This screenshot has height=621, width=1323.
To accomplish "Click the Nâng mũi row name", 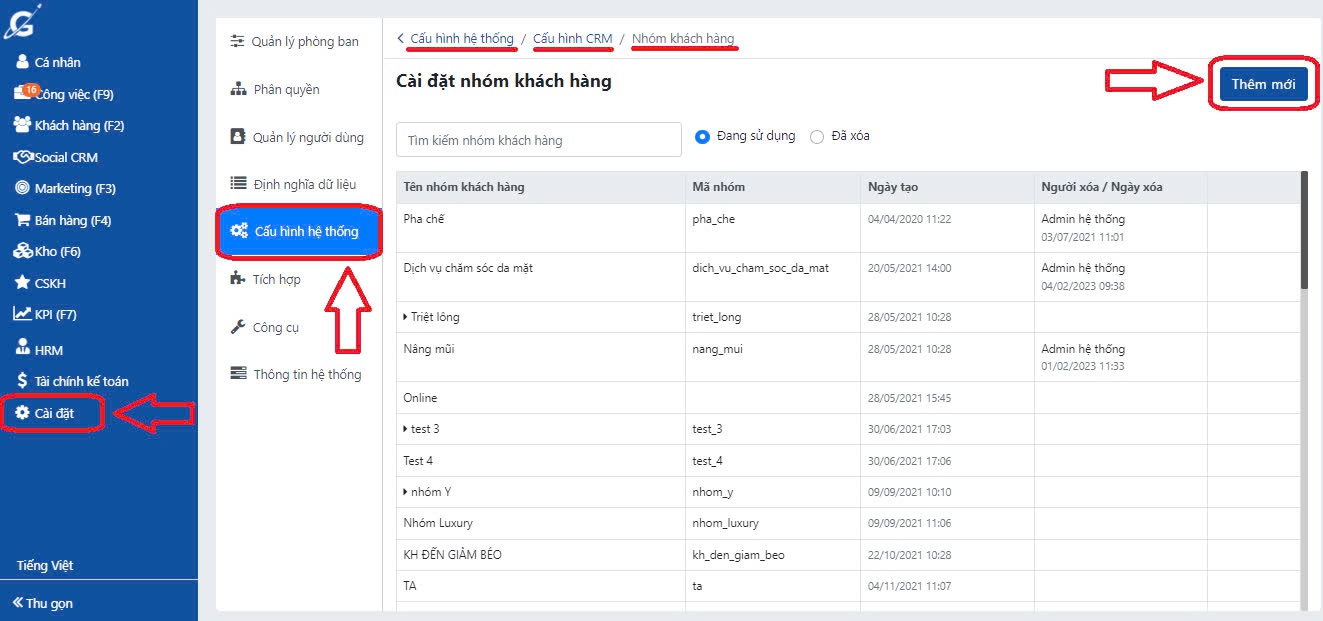I will [x=429, y=349].
